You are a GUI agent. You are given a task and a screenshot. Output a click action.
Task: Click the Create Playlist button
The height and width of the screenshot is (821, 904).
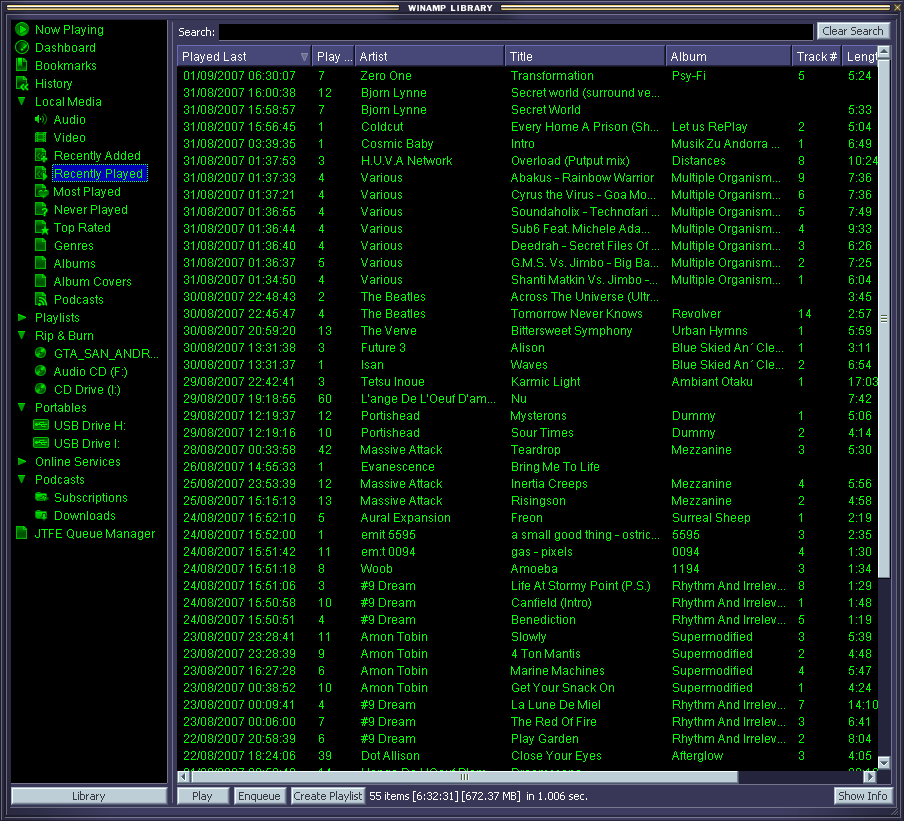327,796
